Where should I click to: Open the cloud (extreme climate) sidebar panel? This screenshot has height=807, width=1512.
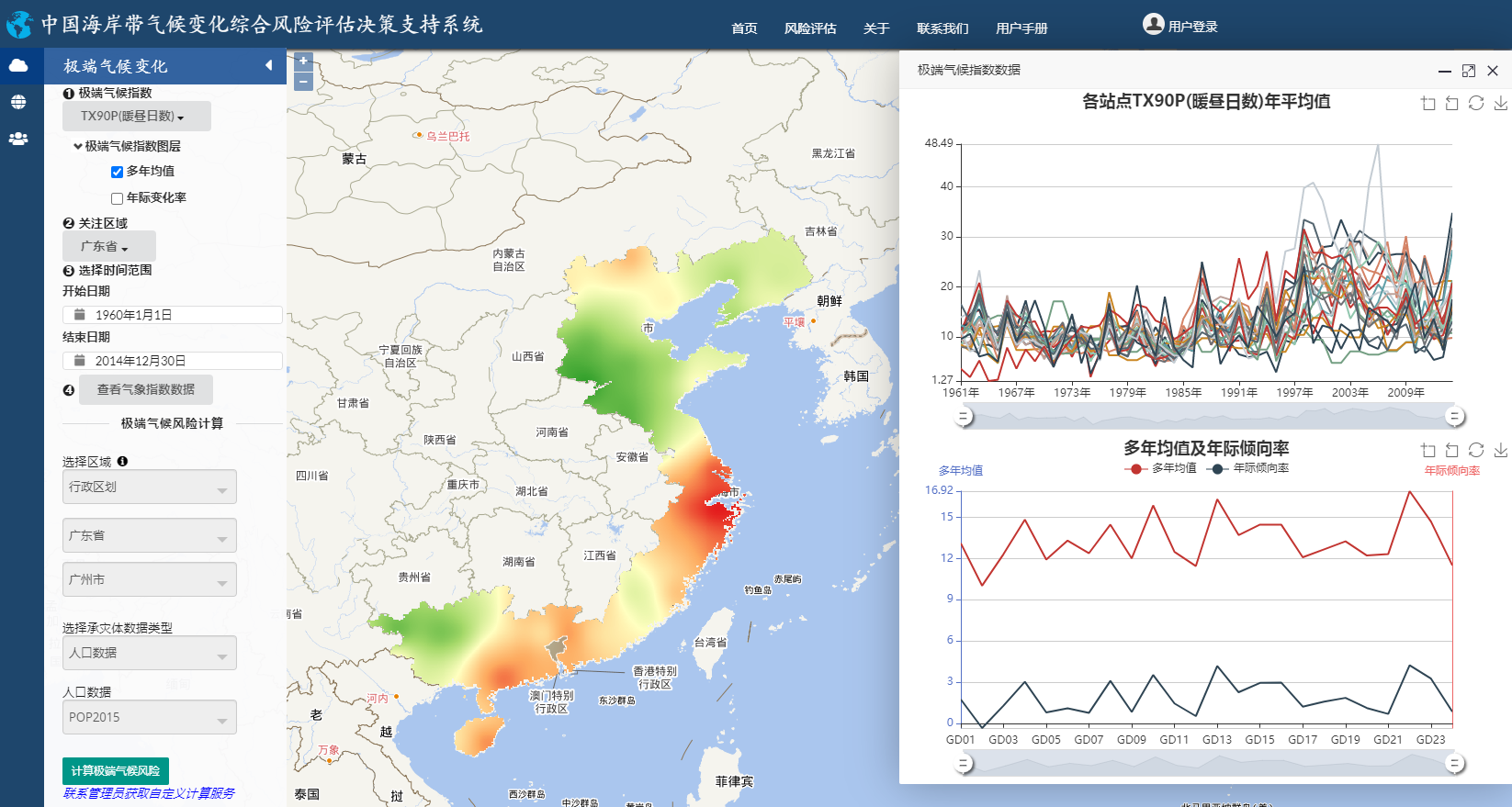[x=18, y=65]
